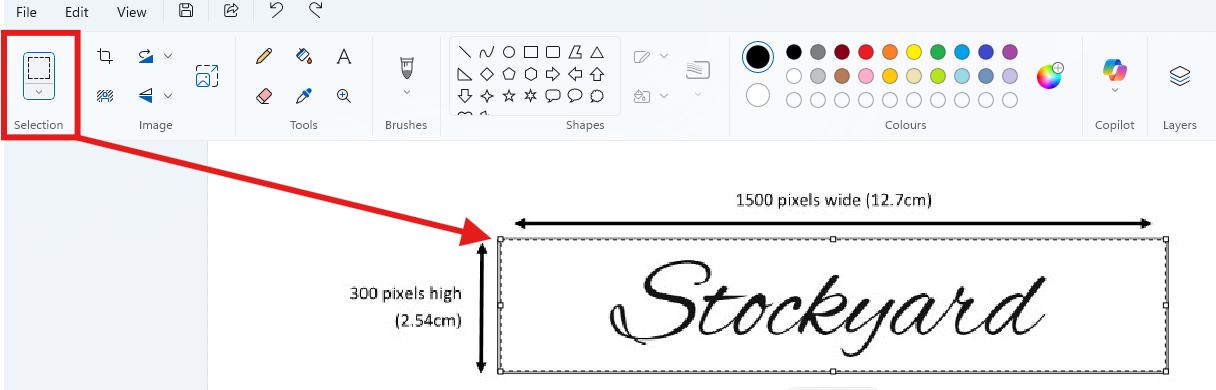Activate the Text tool
This screenshot has height=390, width=1216.
[x=343, y=57]
